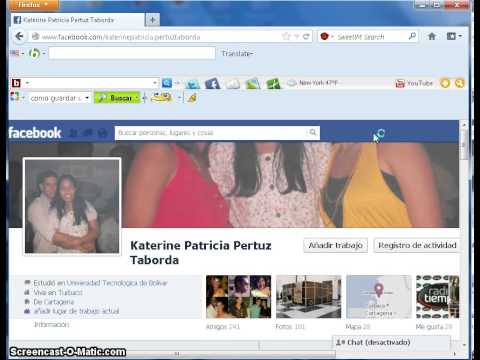Click the vertical scrollbar down arrow
The image size is (480, 360).
[x=464, y=345]
